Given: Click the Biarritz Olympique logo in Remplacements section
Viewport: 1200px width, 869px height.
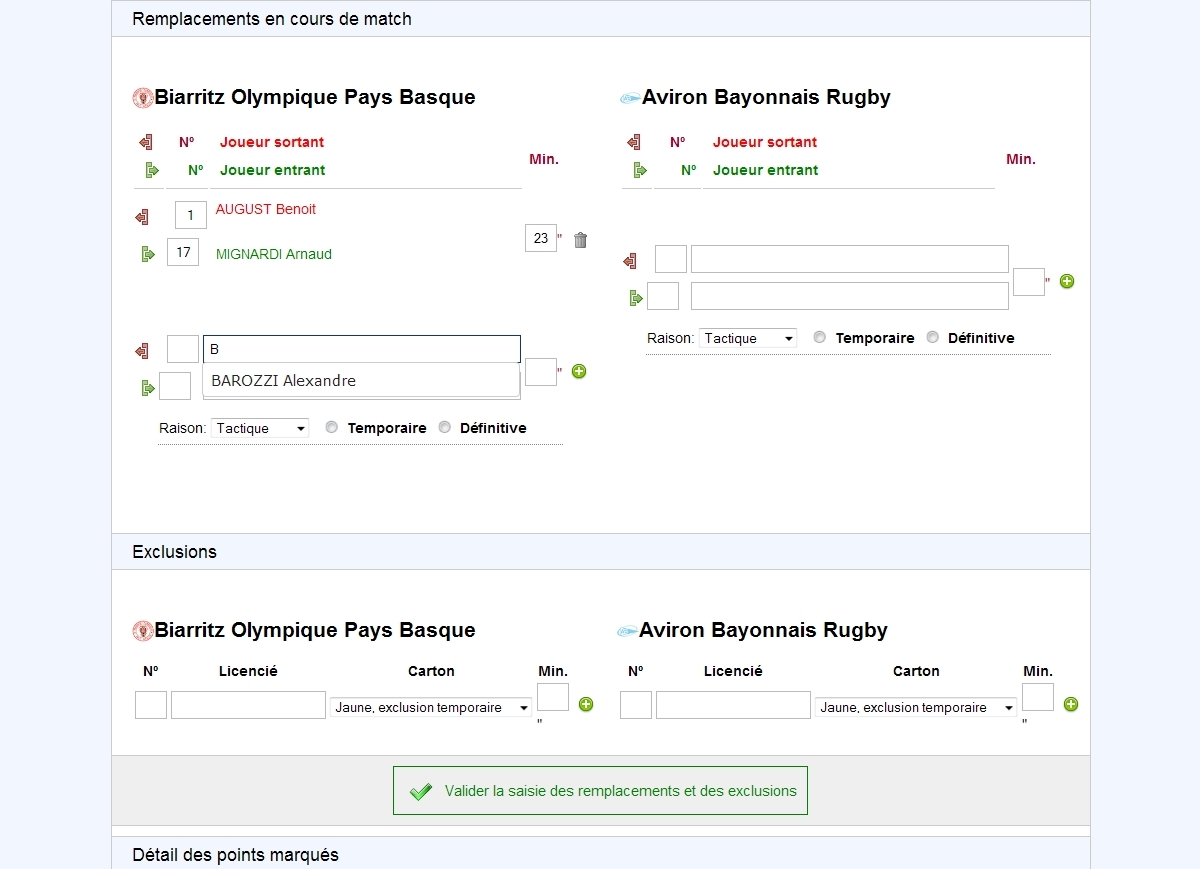Looking at the screenshot, I should [142, 98].
